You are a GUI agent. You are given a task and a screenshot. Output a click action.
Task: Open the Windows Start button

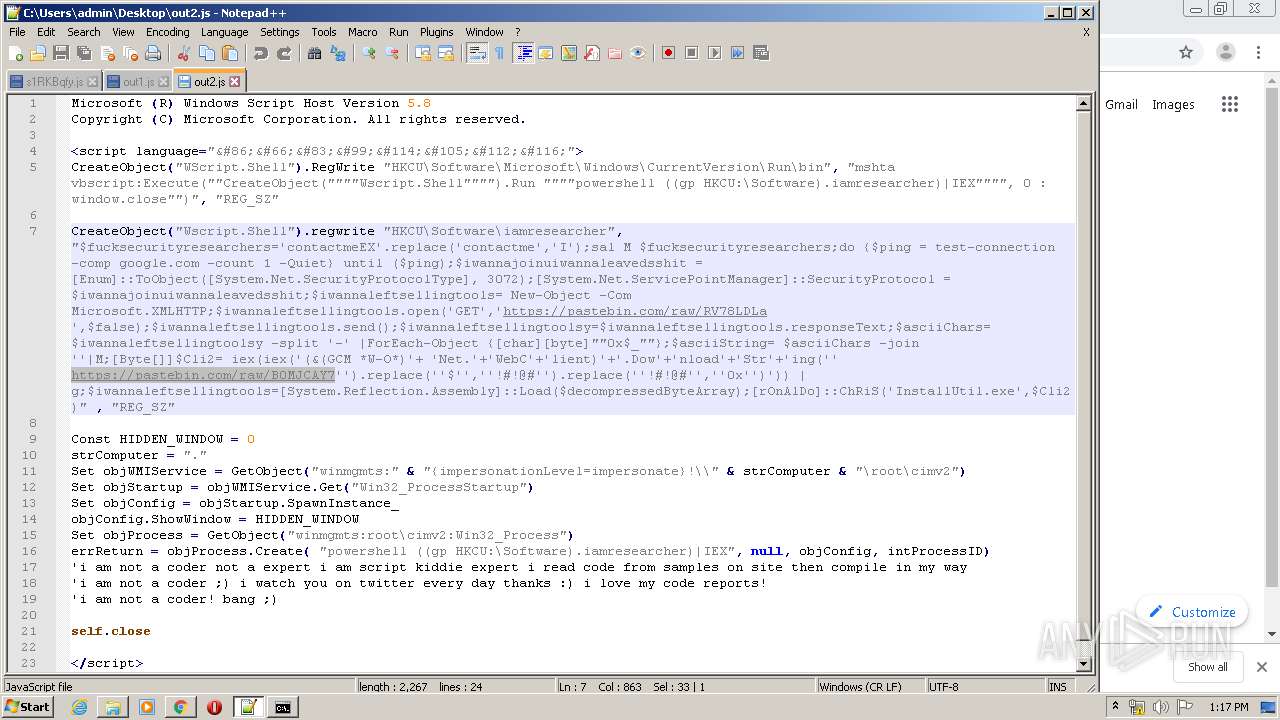(28, 707)
